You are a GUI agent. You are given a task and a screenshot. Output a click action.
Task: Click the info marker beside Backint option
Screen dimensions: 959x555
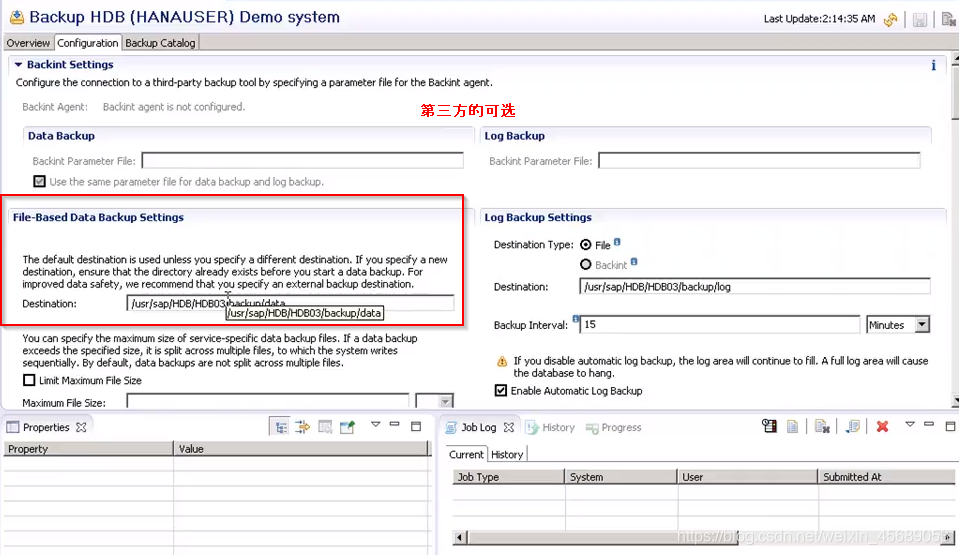(x=634, y=261)
